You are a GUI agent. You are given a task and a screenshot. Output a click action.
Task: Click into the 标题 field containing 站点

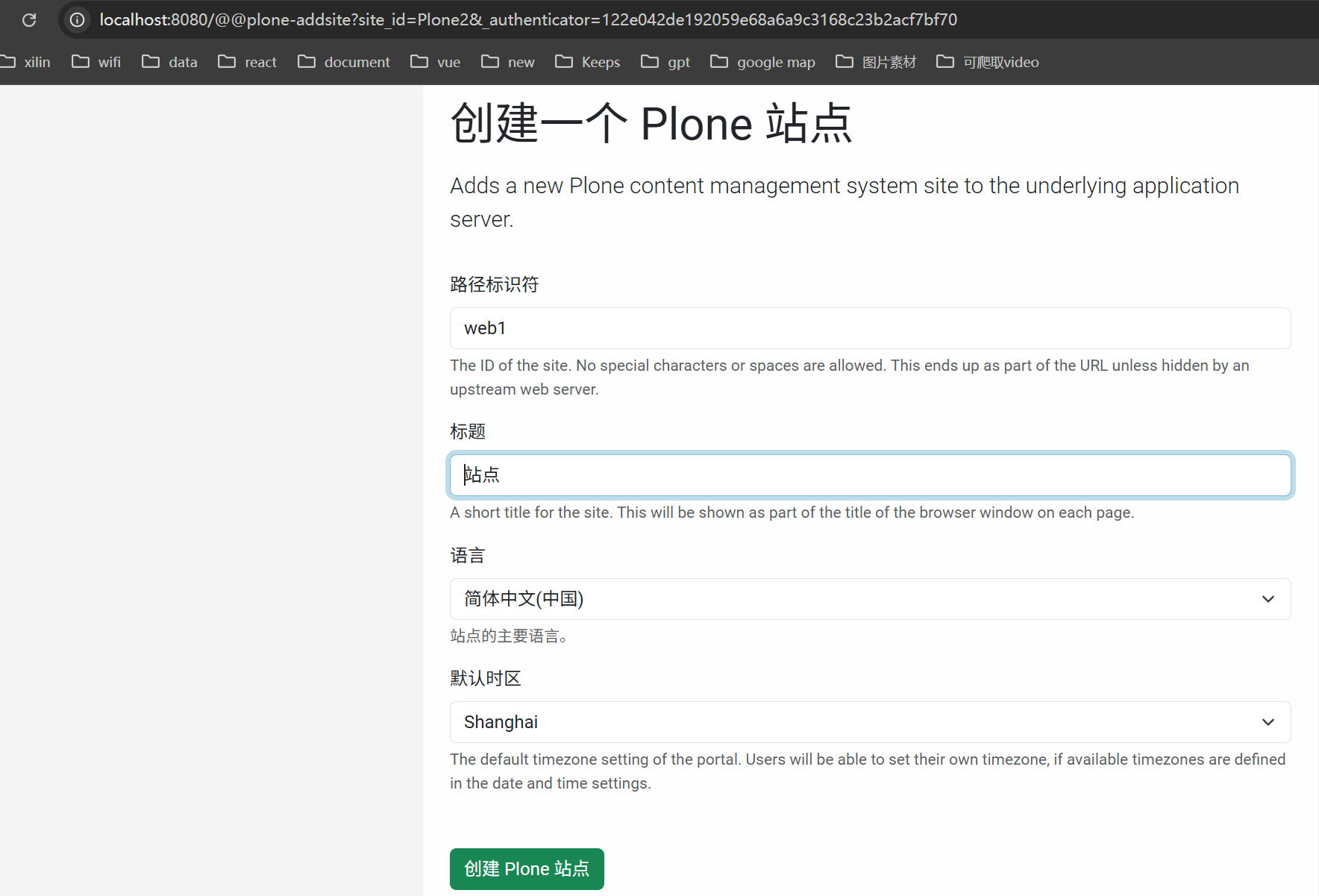click(x=870, y=475)
